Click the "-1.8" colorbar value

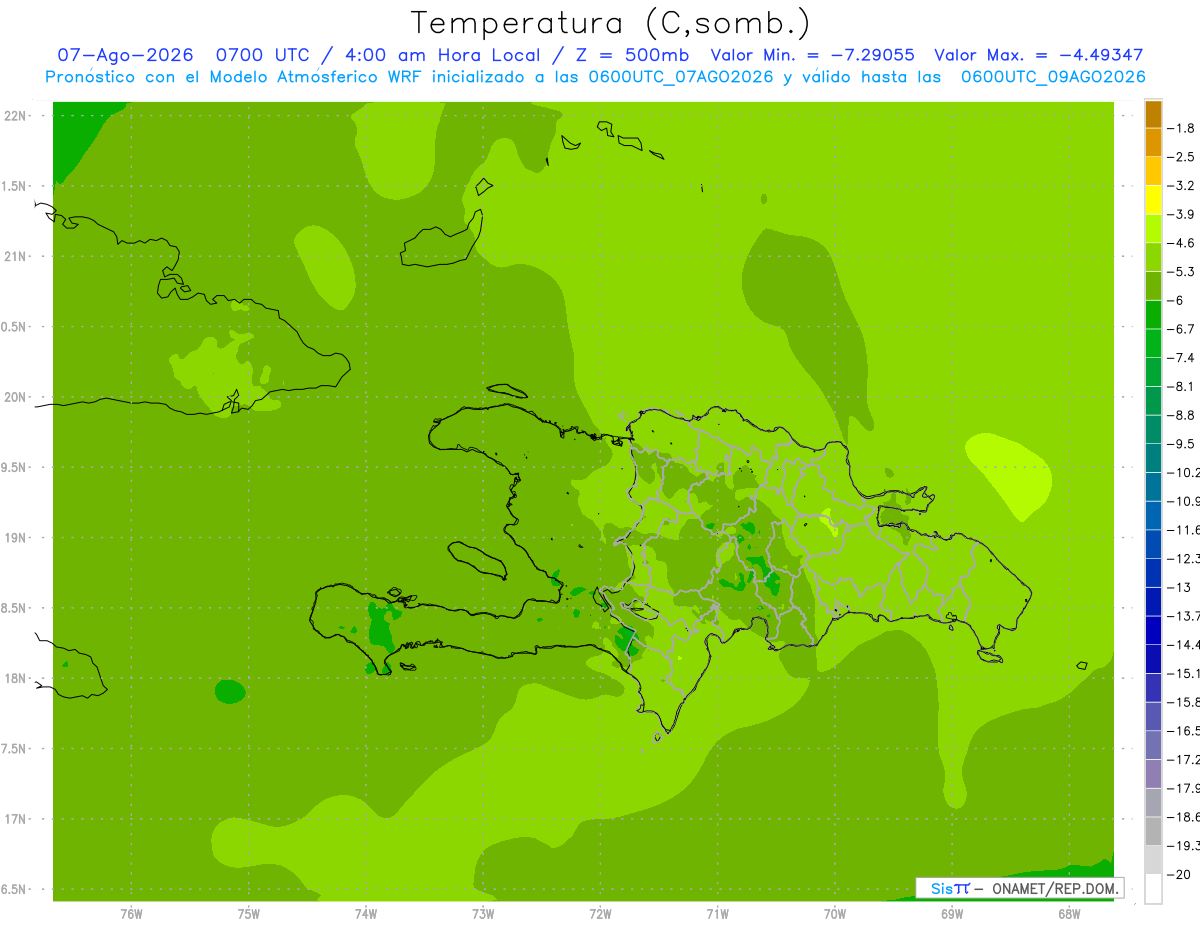(1181, 128)
